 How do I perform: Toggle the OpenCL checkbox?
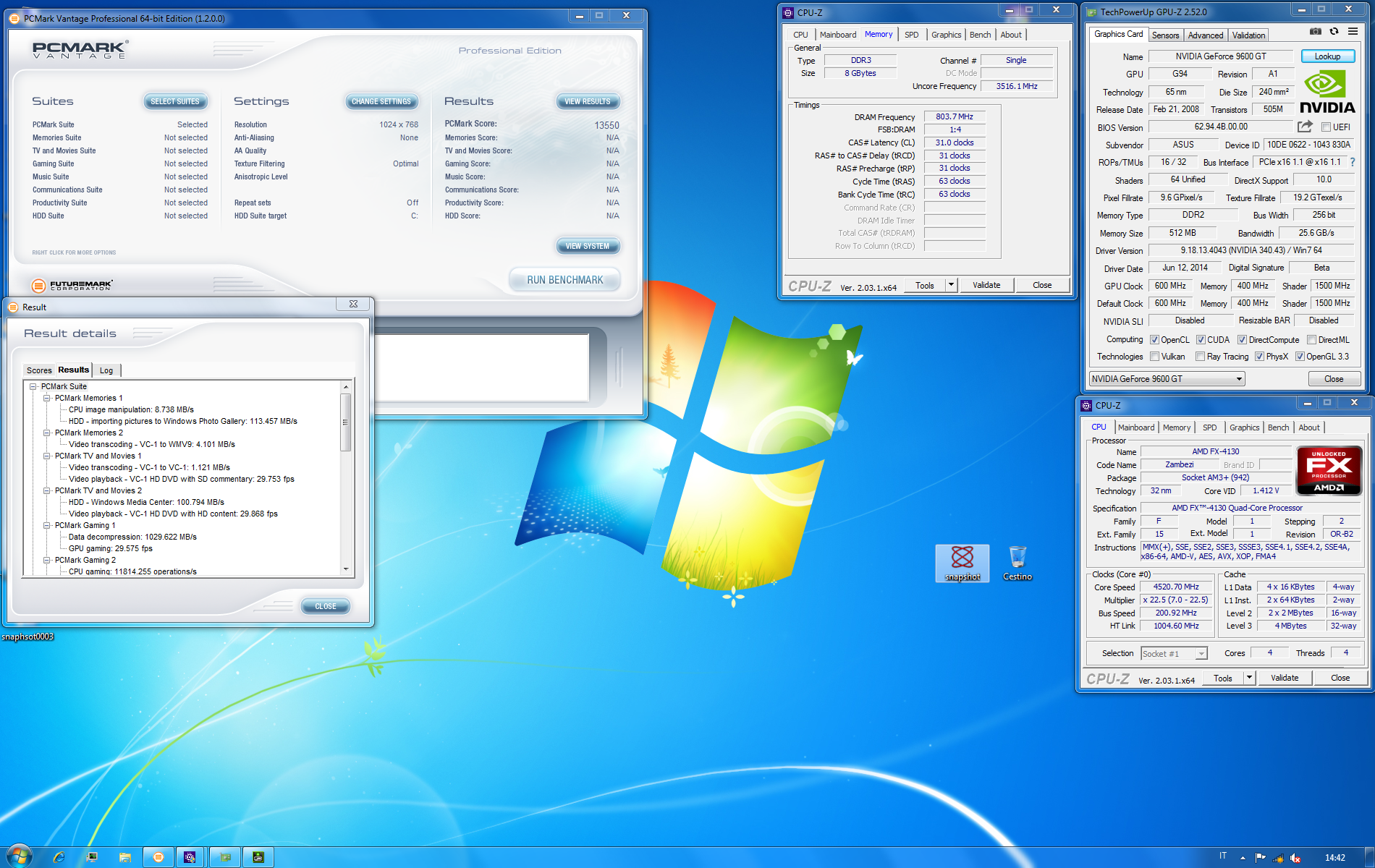1155,340
